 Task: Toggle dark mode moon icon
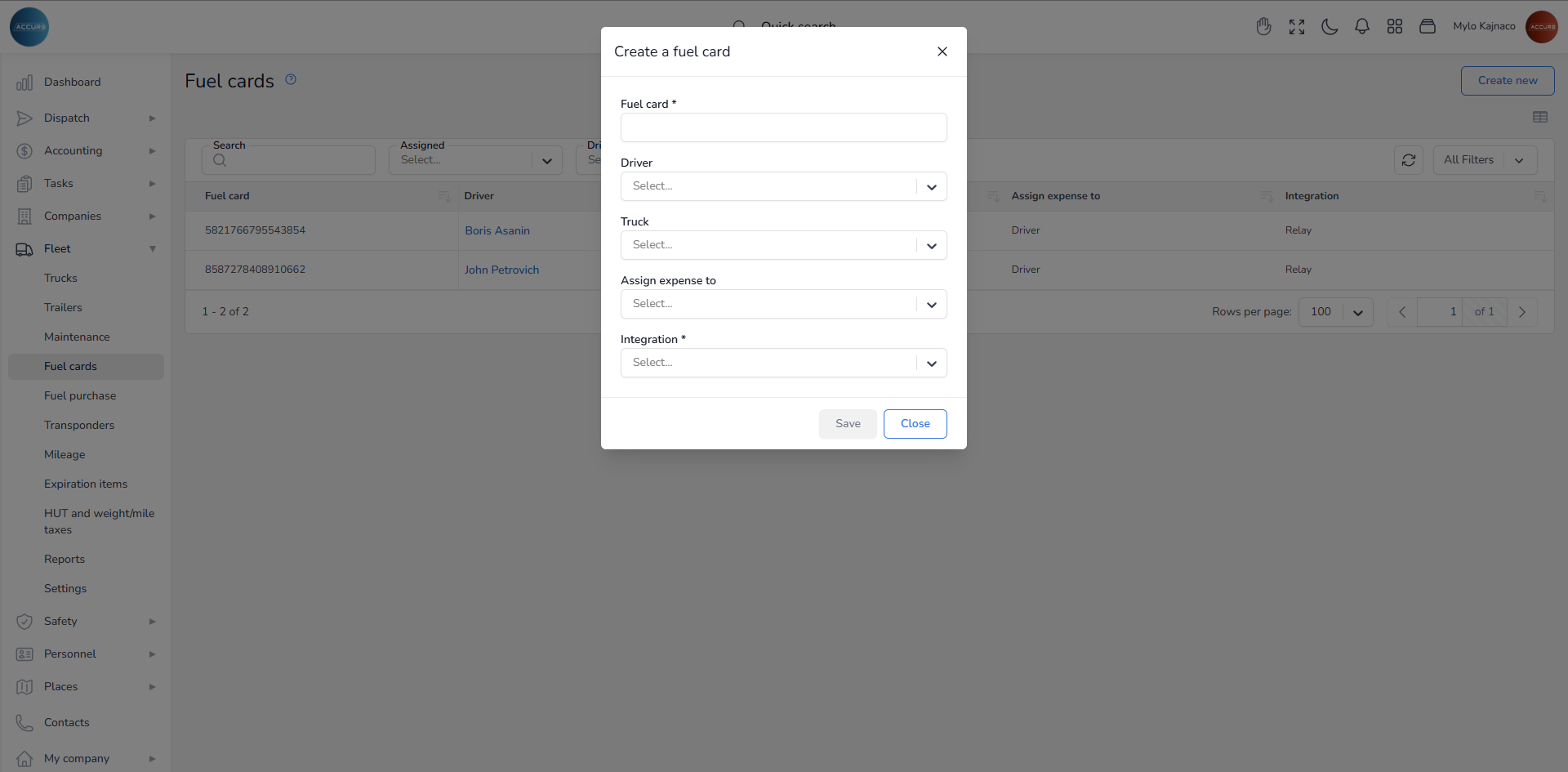pos(1330,27)
